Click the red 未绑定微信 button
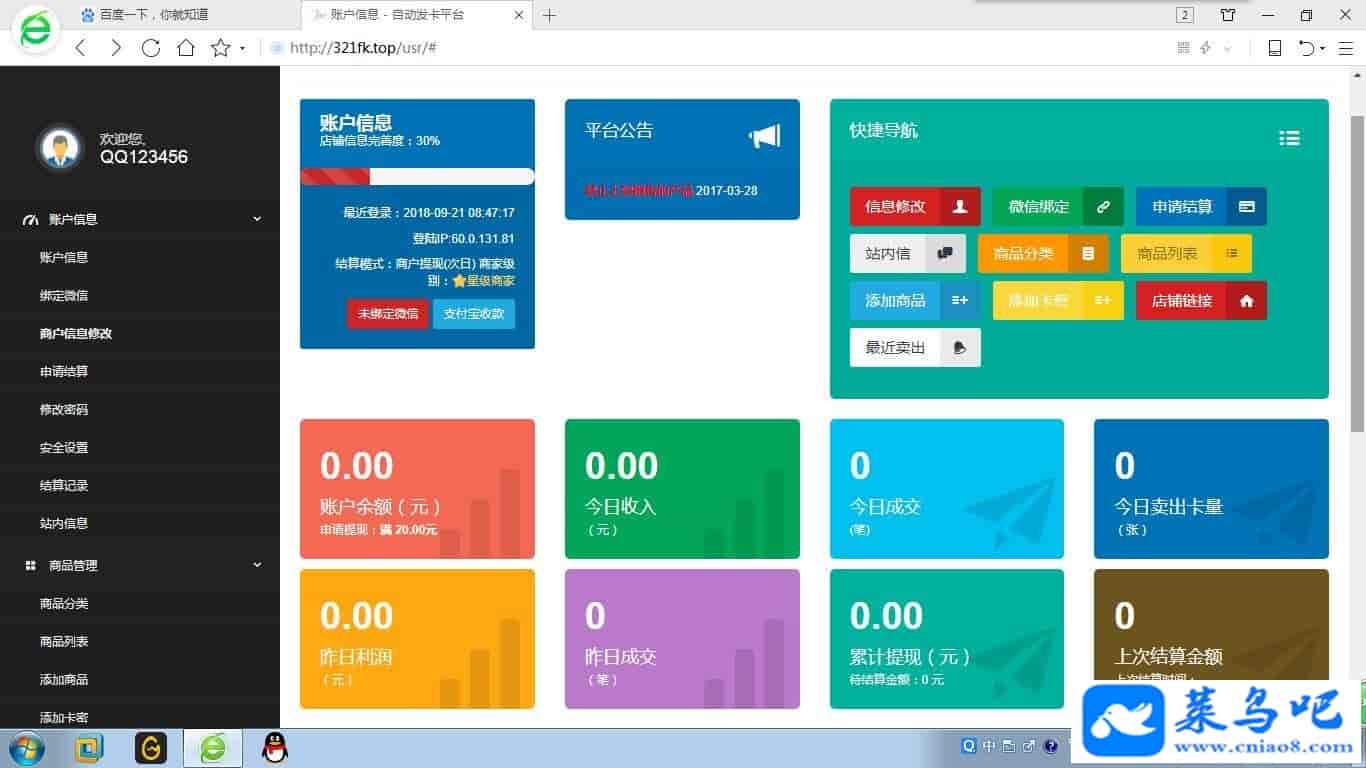The width and height of the screenshot is (1366, 768). tap(388, 313)
